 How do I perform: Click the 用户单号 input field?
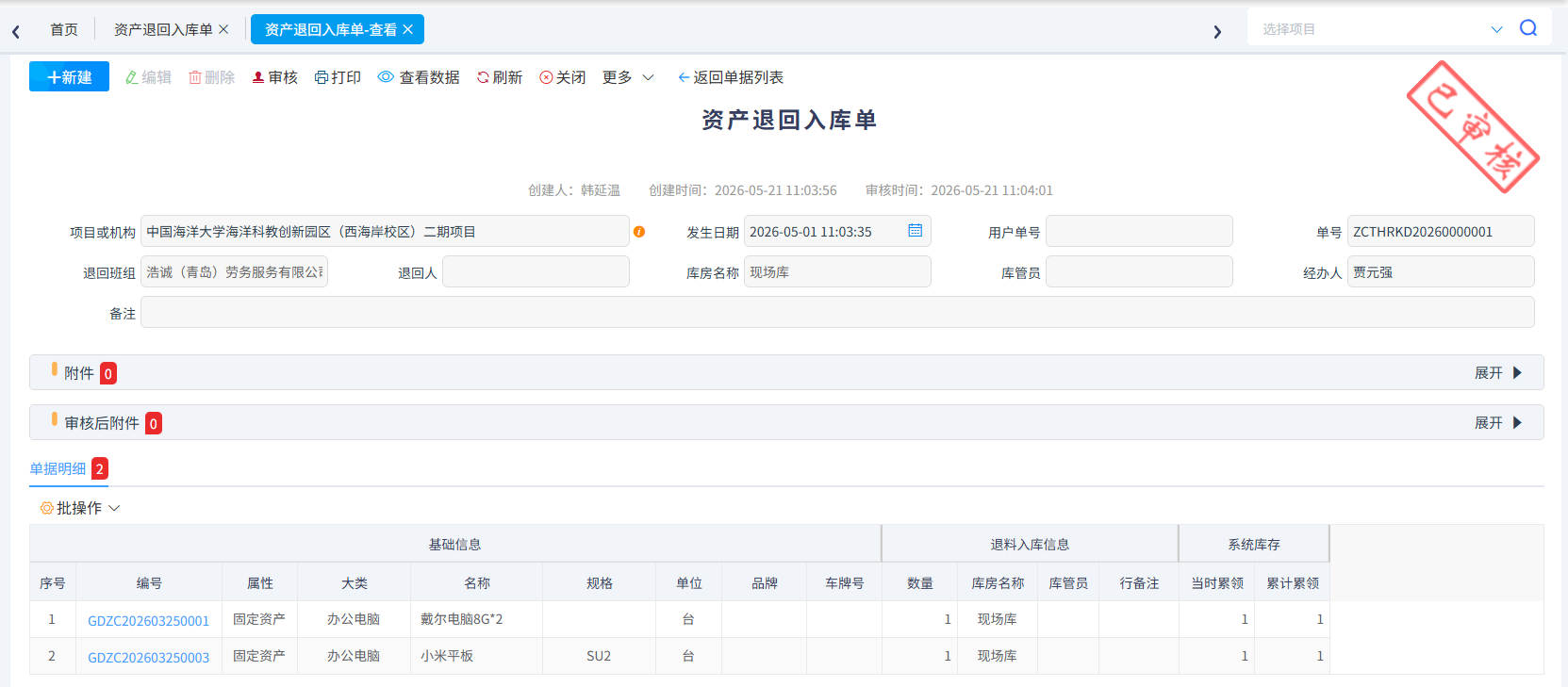click(x=1139, y=231)
